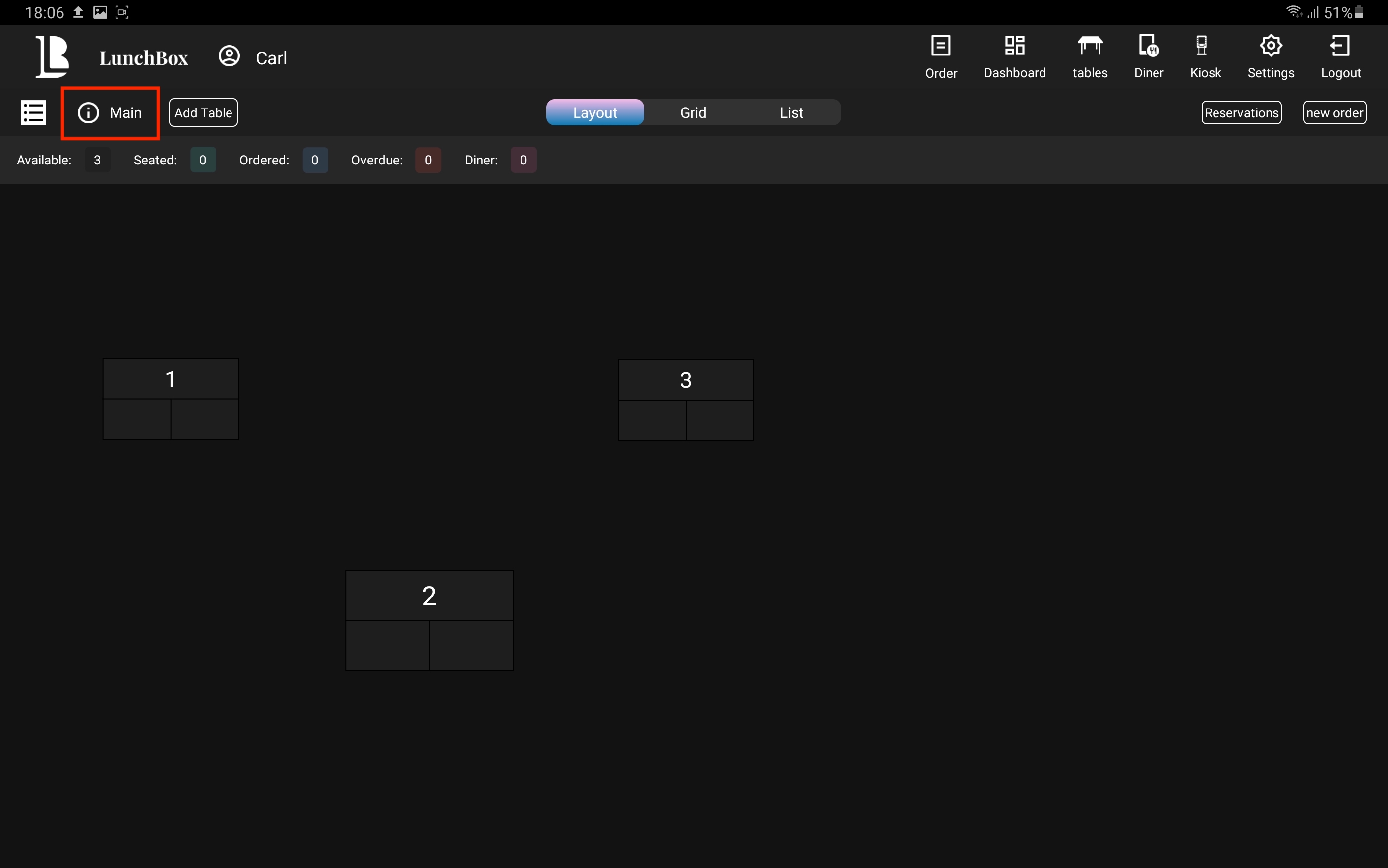The image size is (1388, 868).
Task: Open the Main room info selector
Action: pyautogui.click(x=110, y=113)
